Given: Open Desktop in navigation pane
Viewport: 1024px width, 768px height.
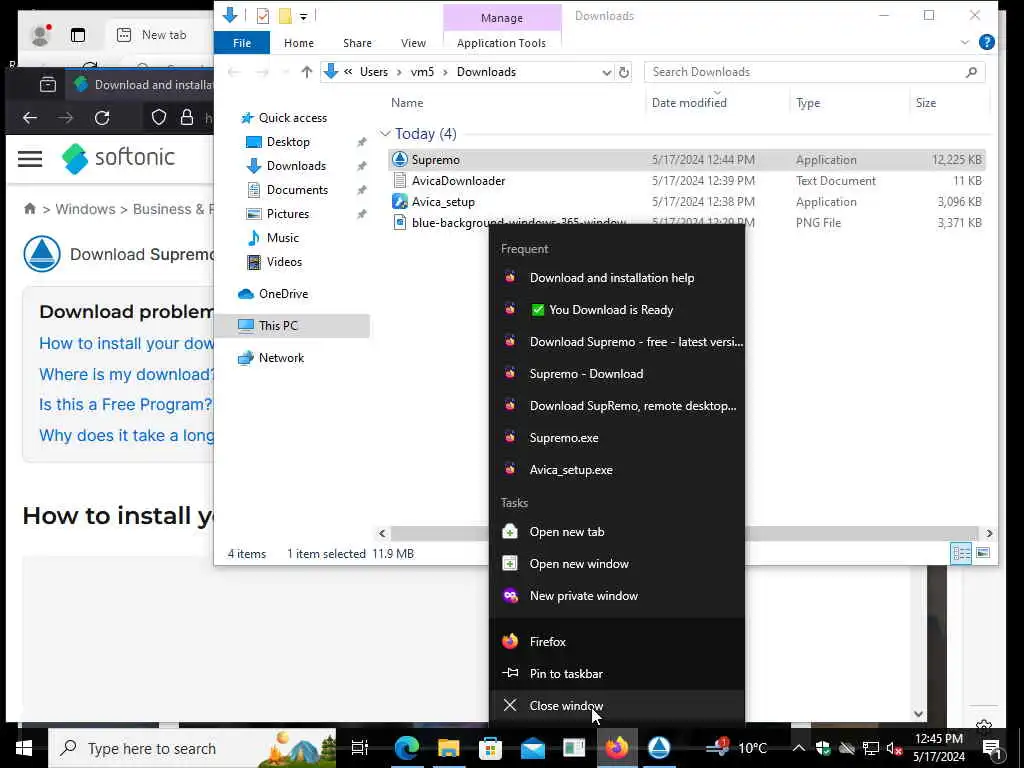Looking at the screenshot, I should [288, 142].
